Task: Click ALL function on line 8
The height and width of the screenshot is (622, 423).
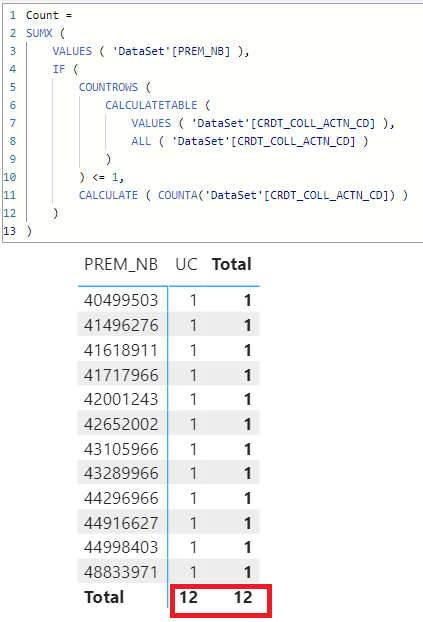Action: click(141, 141)
